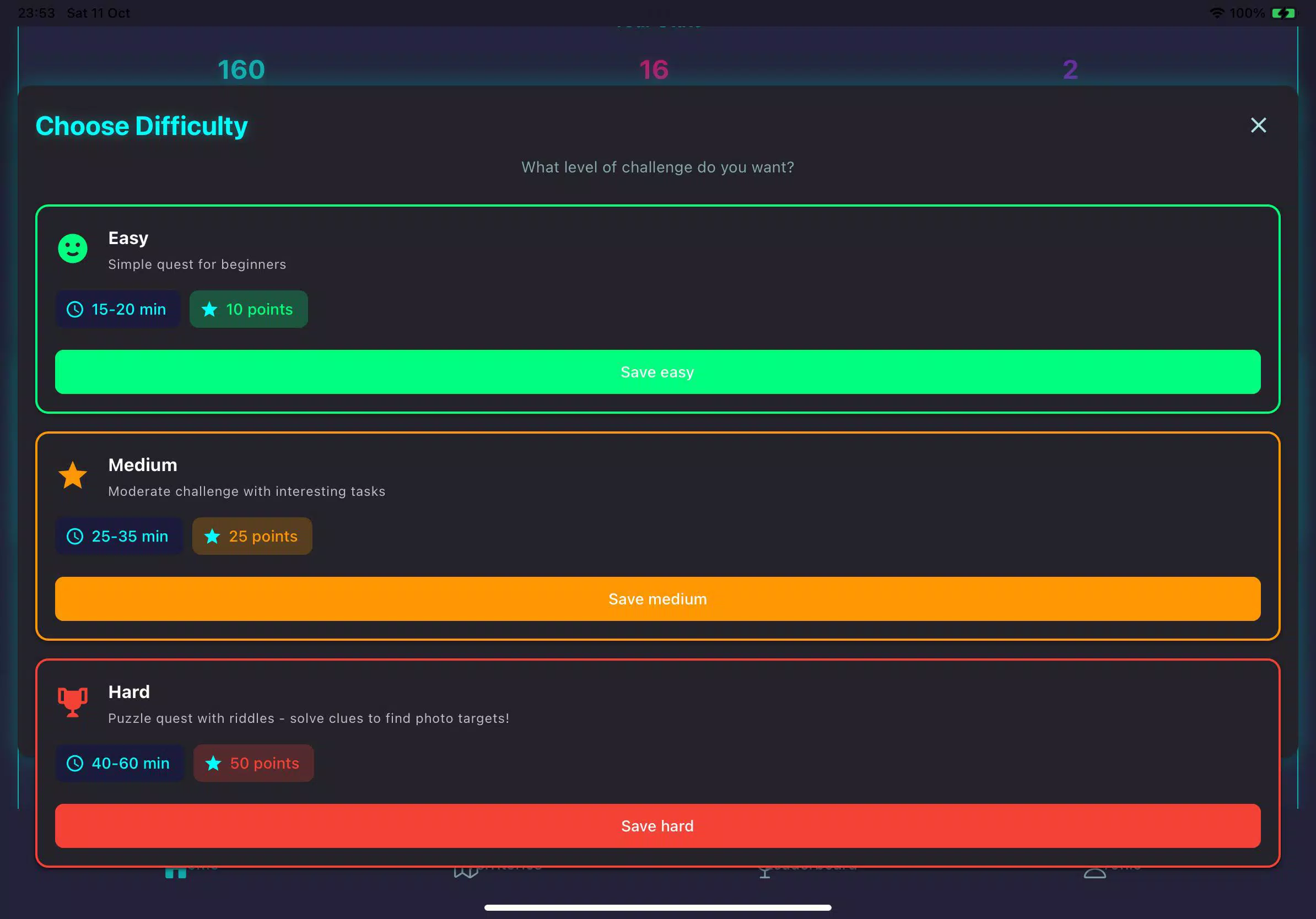The width and height of the screenshot is (1316, 919).
Task: Select the 25-35 min time chip
Action: pos(118,536)
